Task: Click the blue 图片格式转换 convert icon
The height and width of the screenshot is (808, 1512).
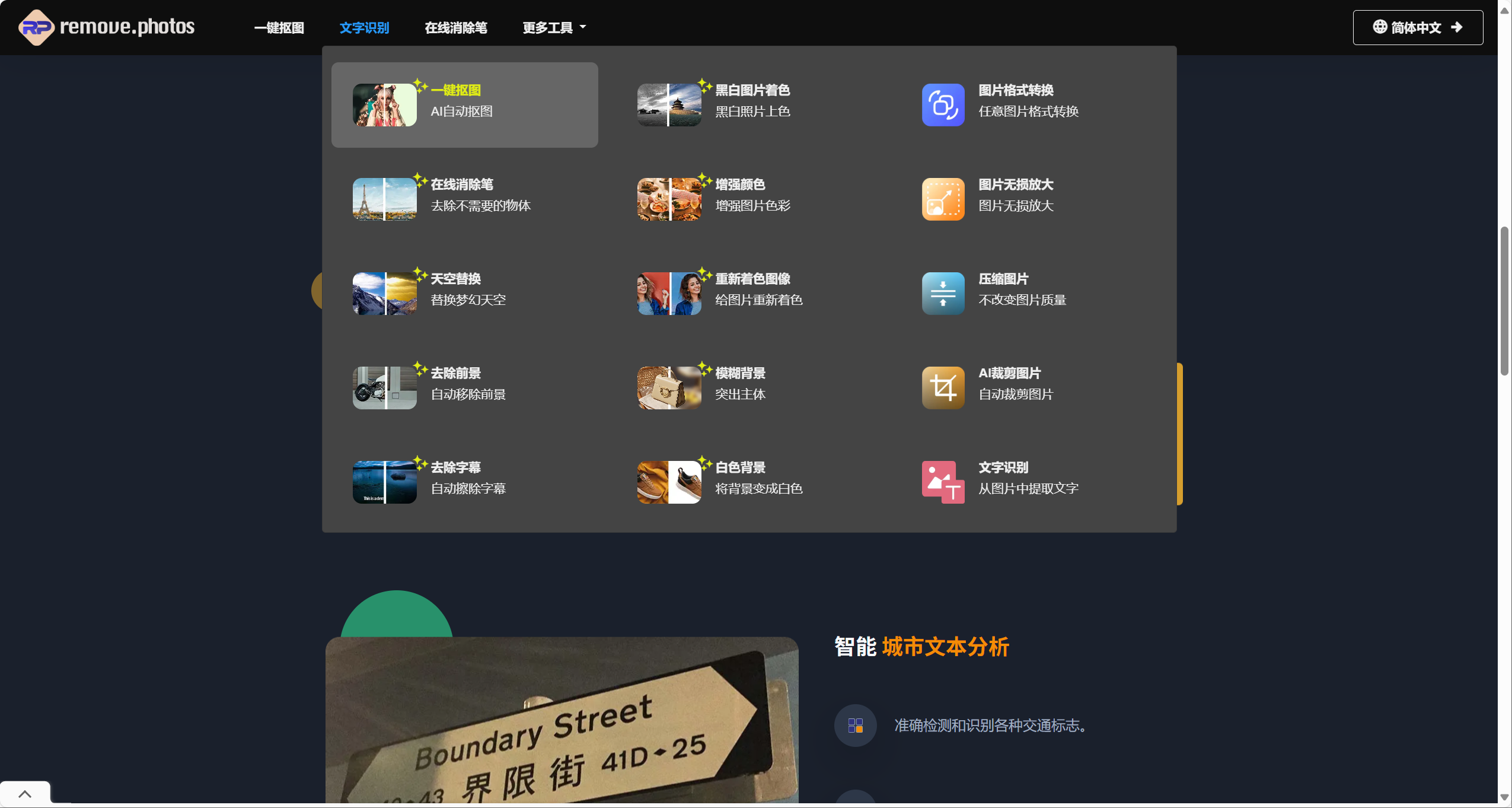Action: 943,104
